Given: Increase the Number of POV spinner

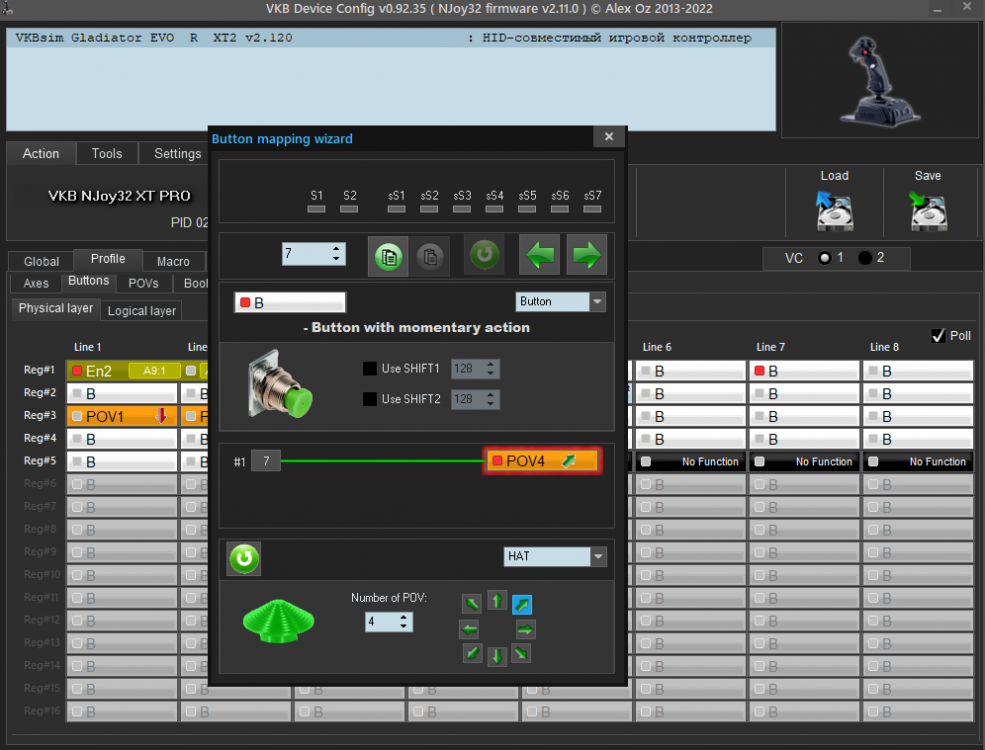Looking at the screenshot, I should 404,617.
